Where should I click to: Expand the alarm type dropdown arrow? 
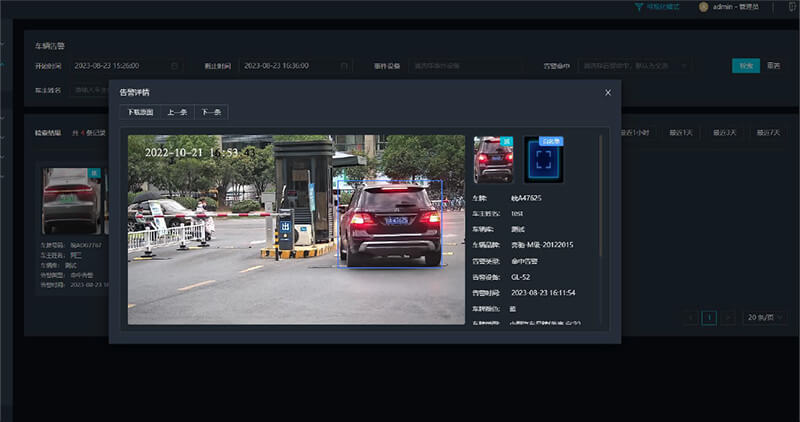pos(684,66)
